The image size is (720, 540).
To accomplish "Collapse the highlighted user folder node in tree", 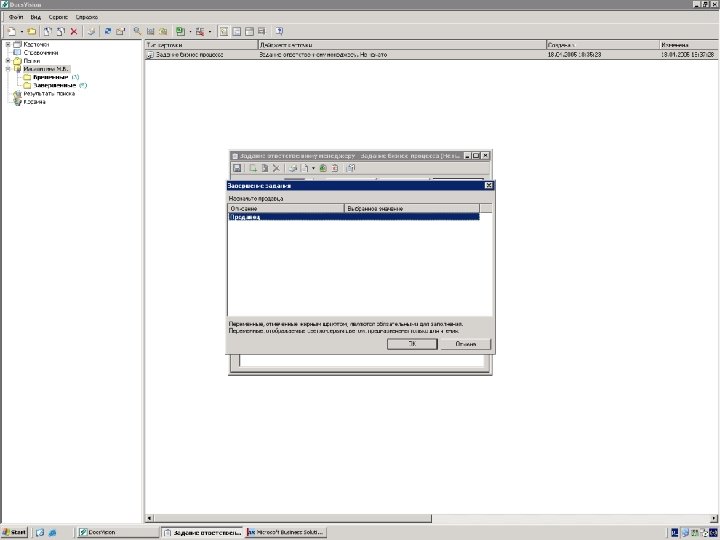I will 8,69.
